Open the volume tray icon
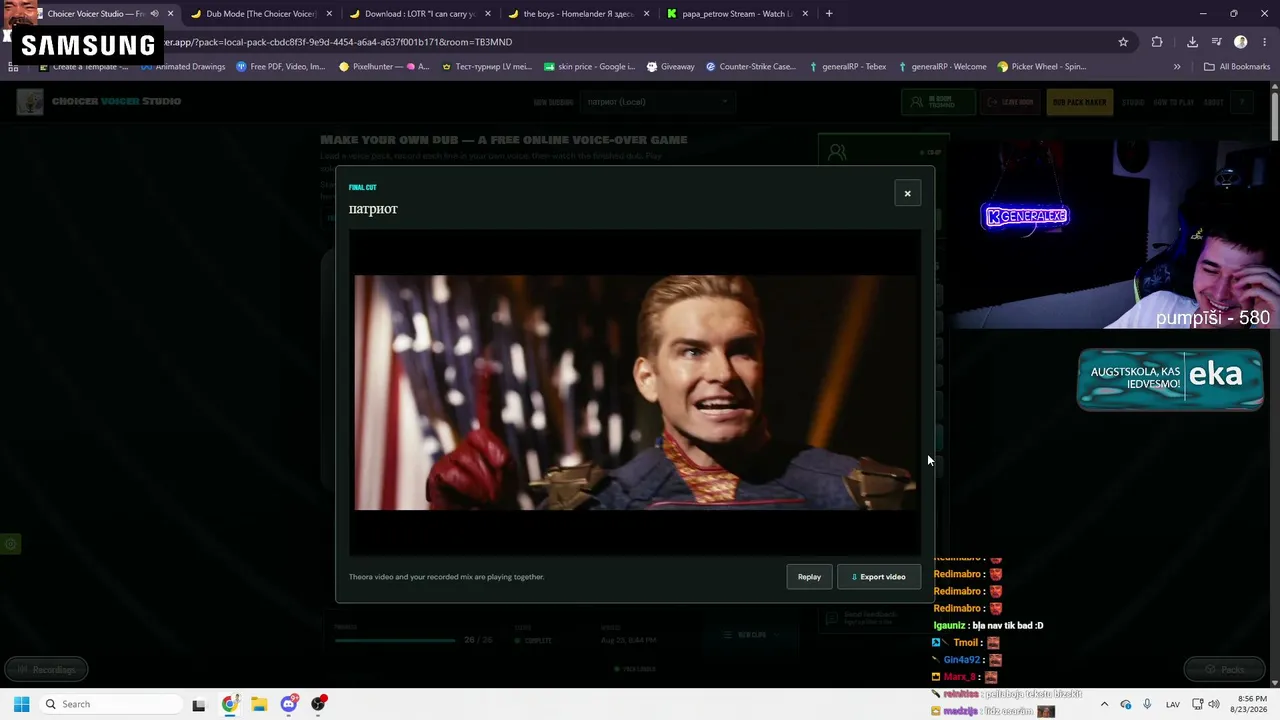Viewport: 1280px width, 720px height. click(x=1215, y=704)
